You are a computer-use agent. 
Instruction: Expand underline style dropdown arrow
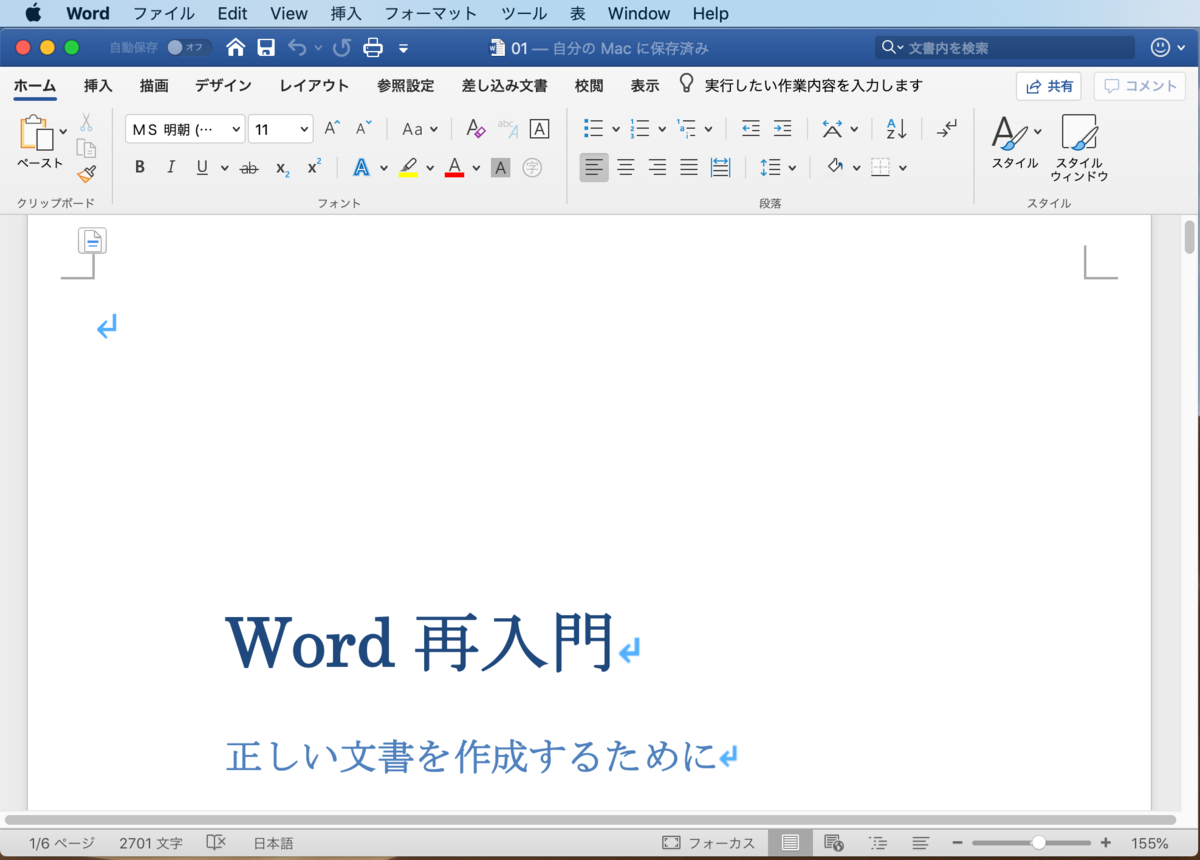224,168
